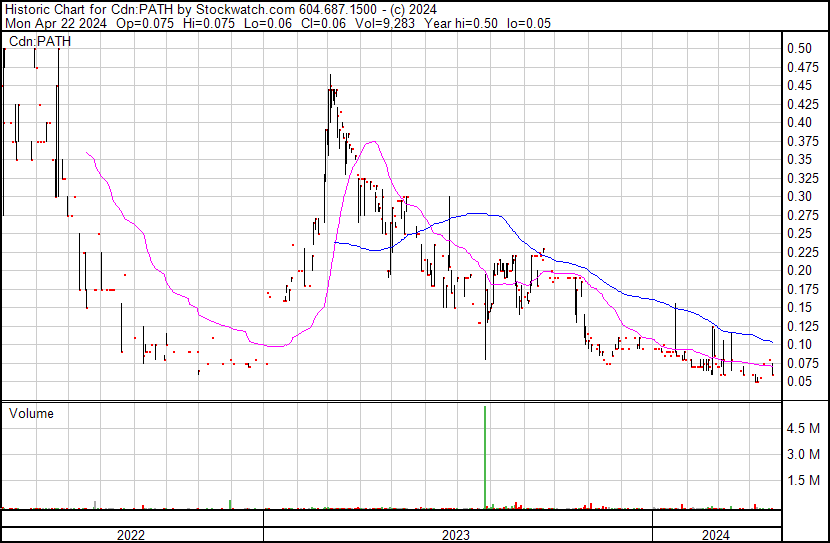830x543 pixels.
Task: Click the 4.5 M volume axis label
Action: pos(805,429)
